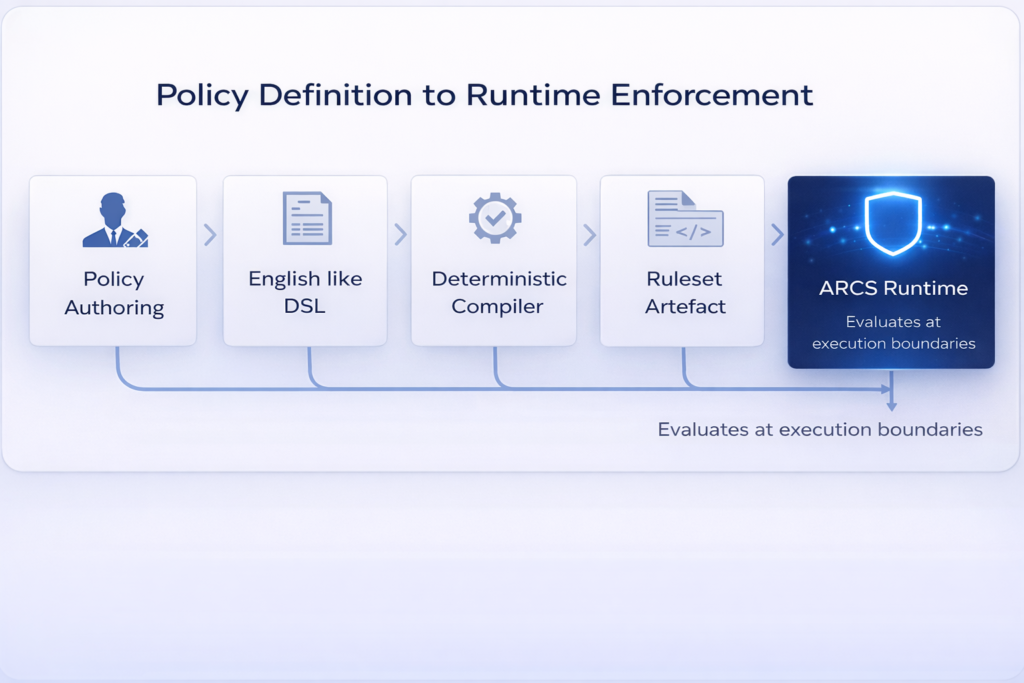Click the right-pointing arrowhead on the connector line
Viewport: 1024px width, 683px height.
884,388
